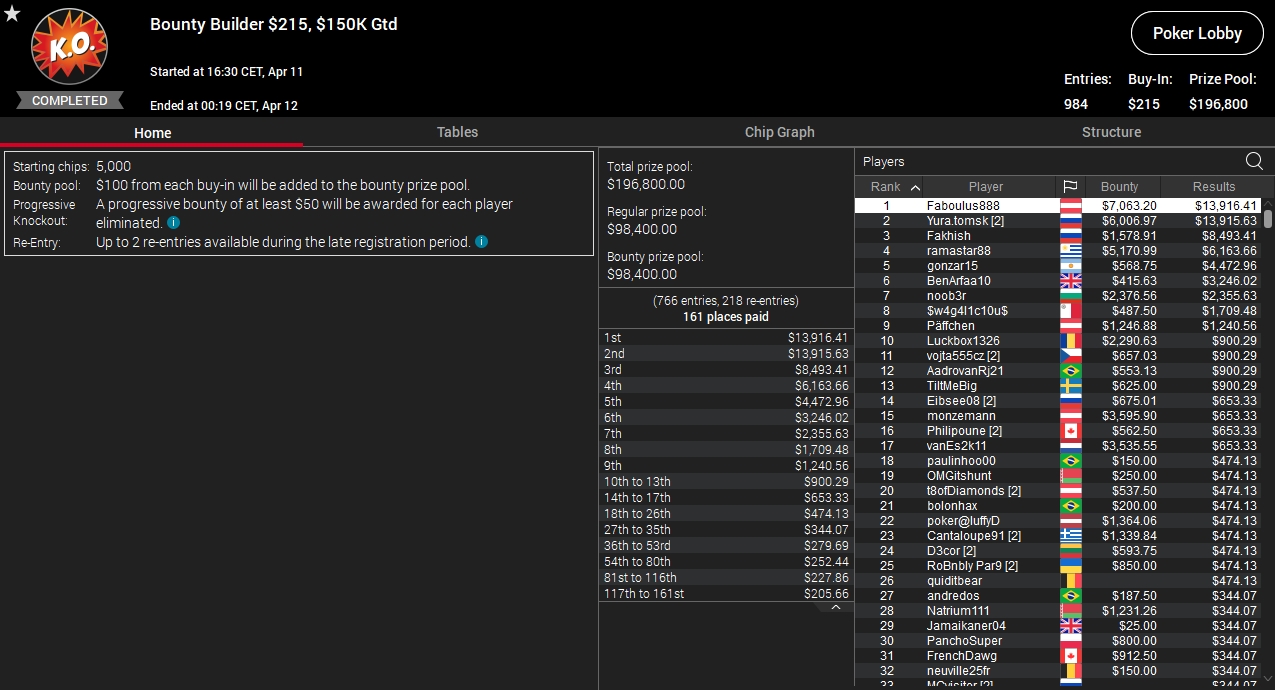Click the flag icon for ramastar88
Image resolution: width=1275 pixels, height=690 pixels.
click(1070, 251)
